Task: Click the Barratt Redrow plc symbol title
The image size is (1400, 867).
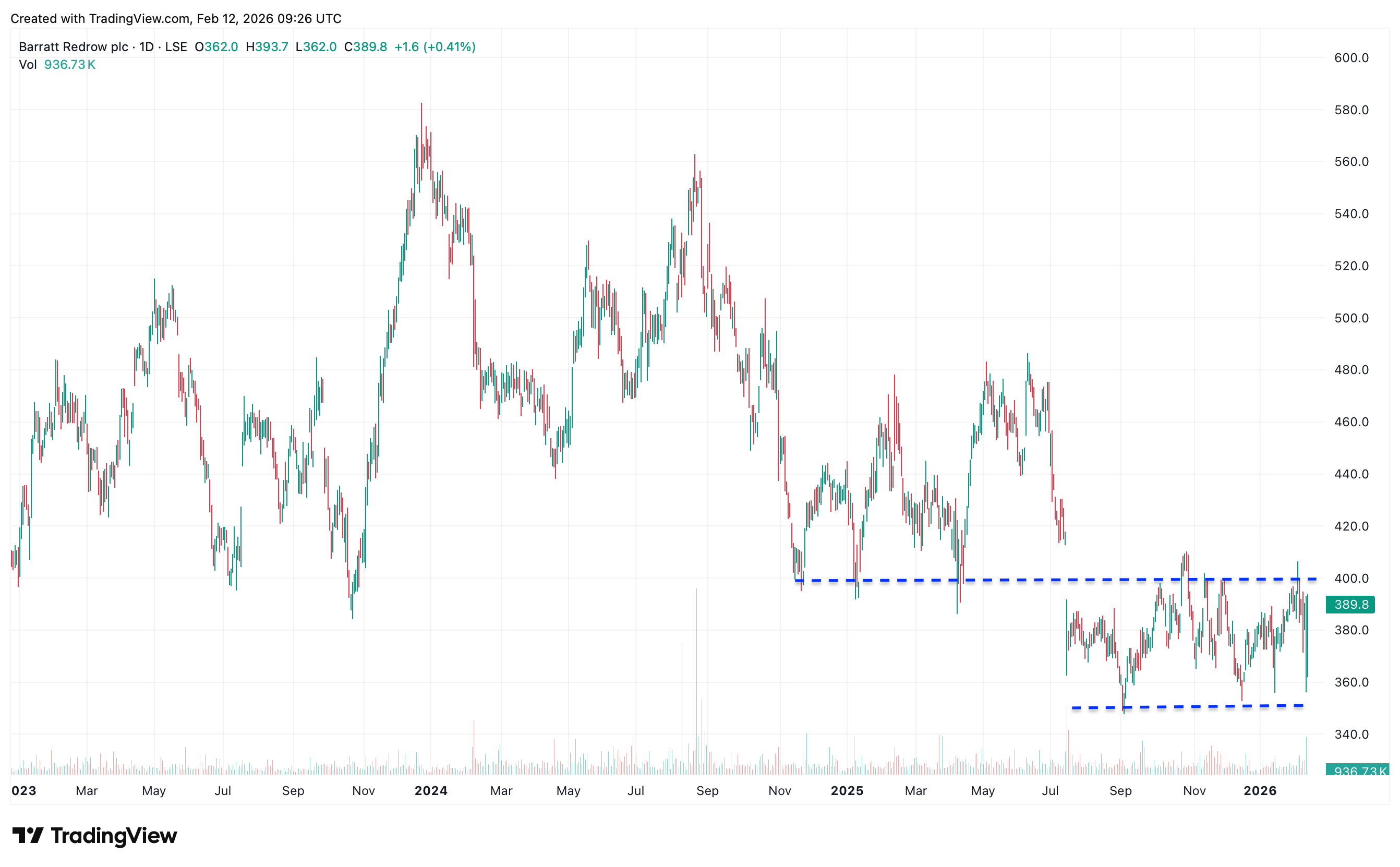Action: 74,46
